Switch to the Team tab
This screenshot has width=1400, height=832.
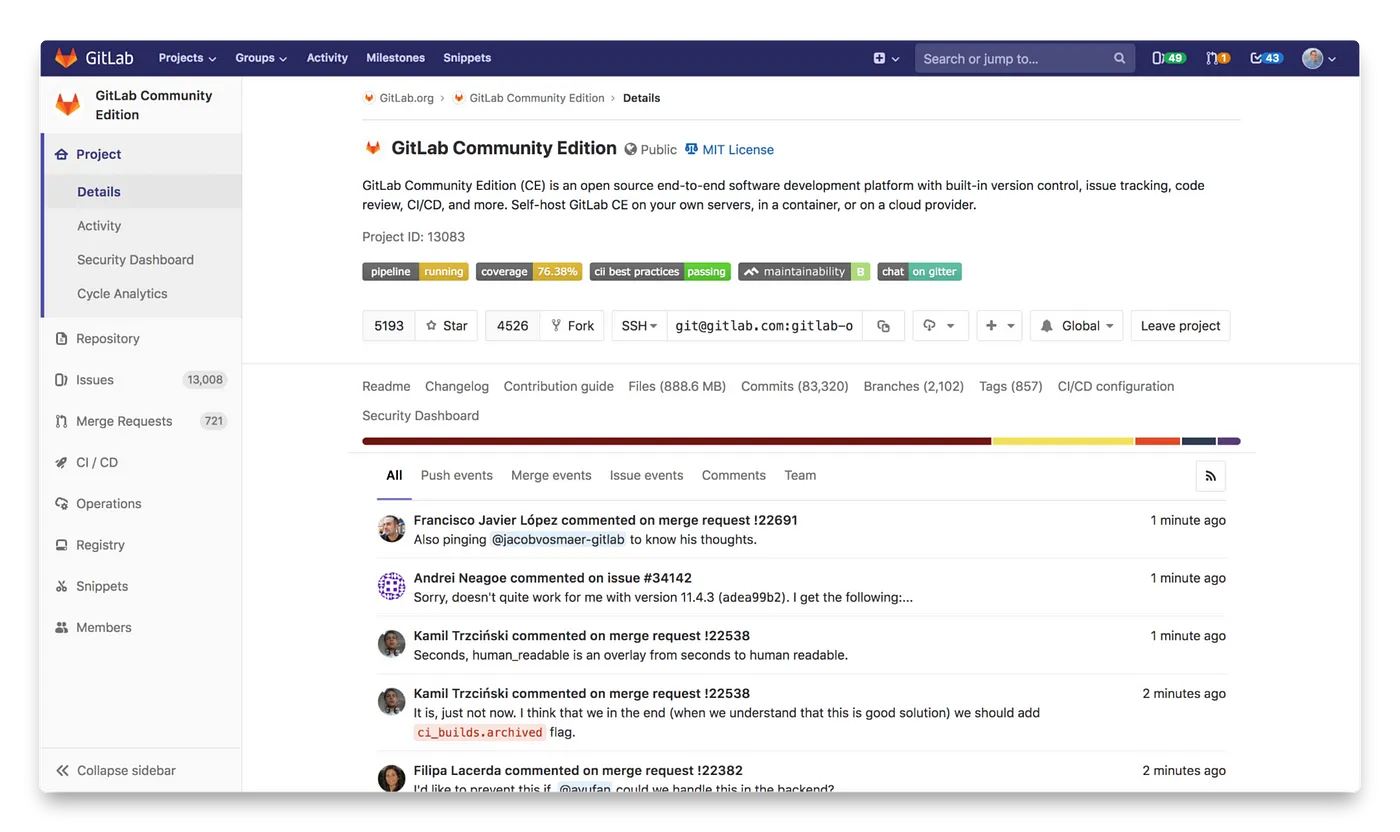click(800, 476)
